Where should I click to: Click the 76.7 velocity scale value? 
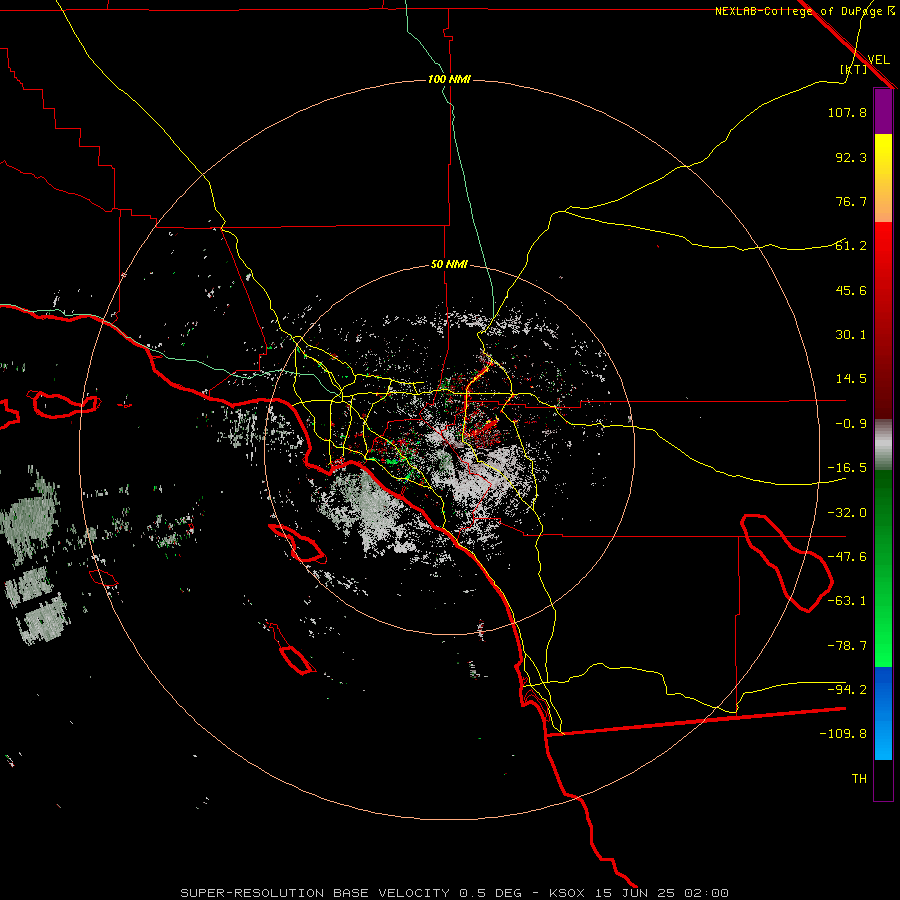coord(851,201)
